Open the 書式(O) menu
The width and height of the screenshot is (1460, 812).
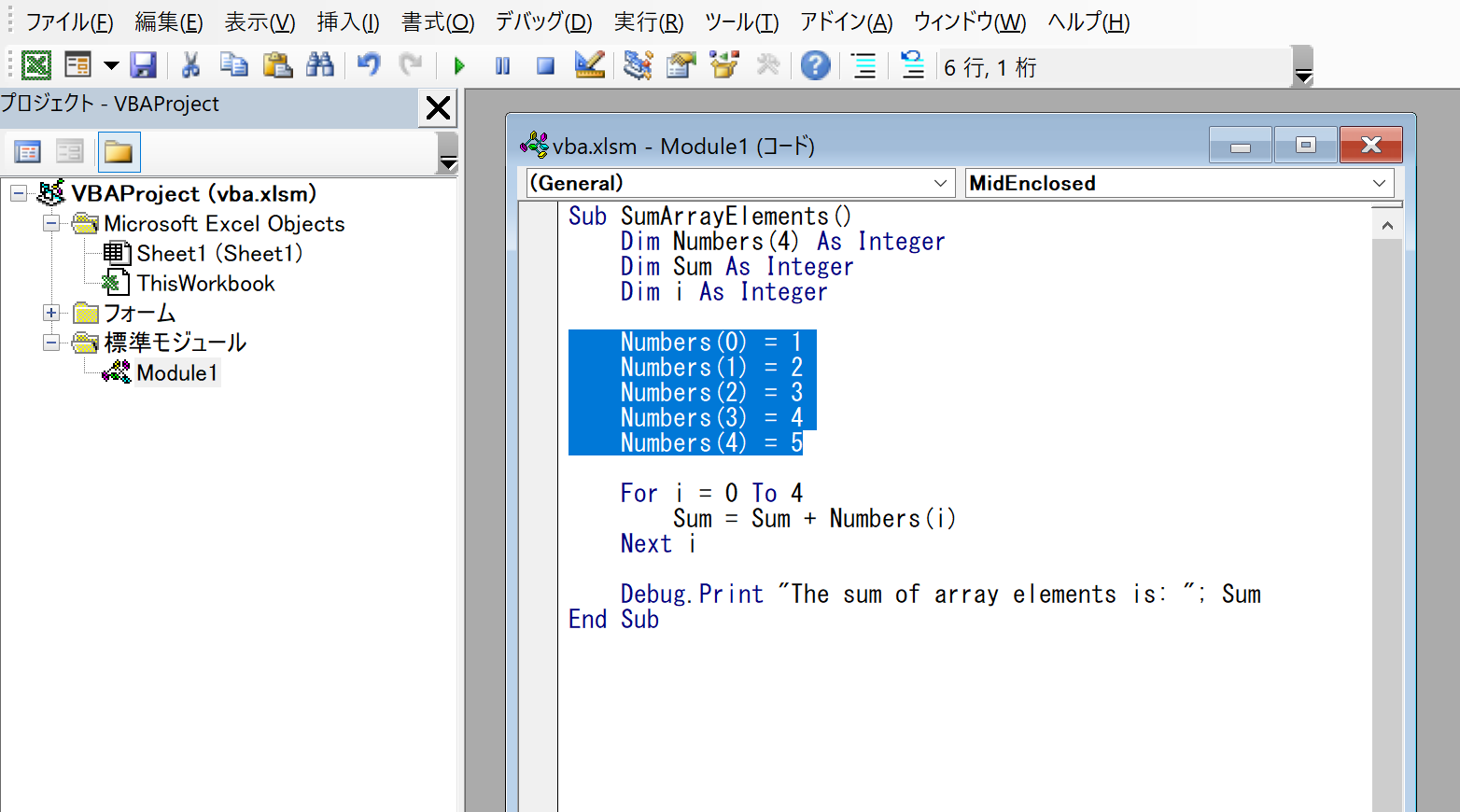438,21
